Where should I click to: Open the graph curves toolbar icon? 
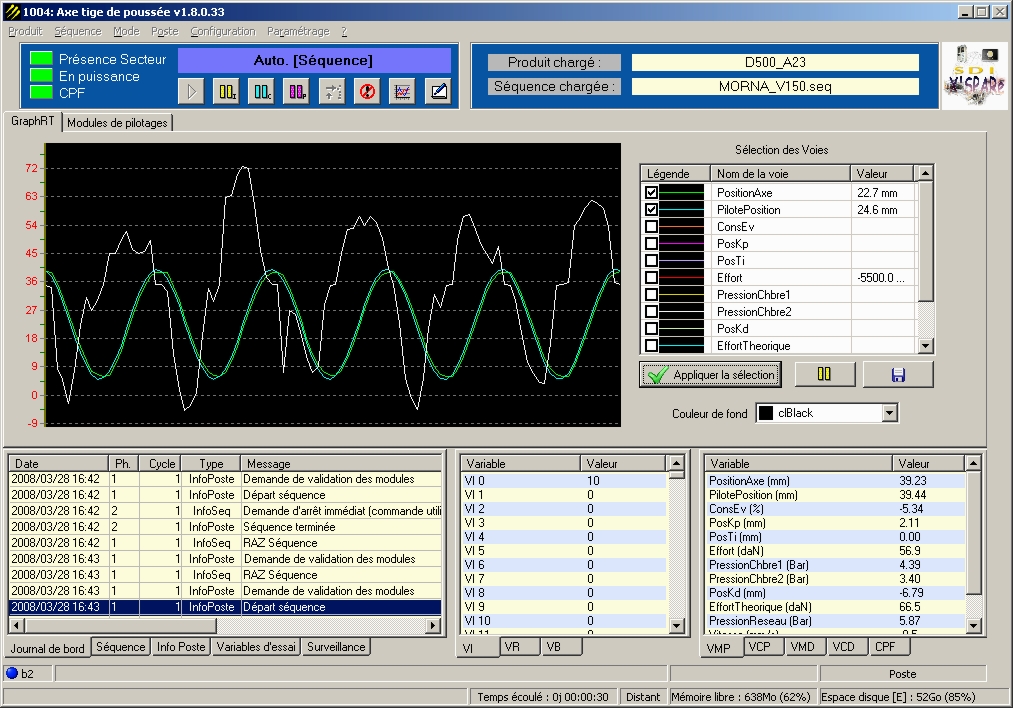[x=402, y=92]
